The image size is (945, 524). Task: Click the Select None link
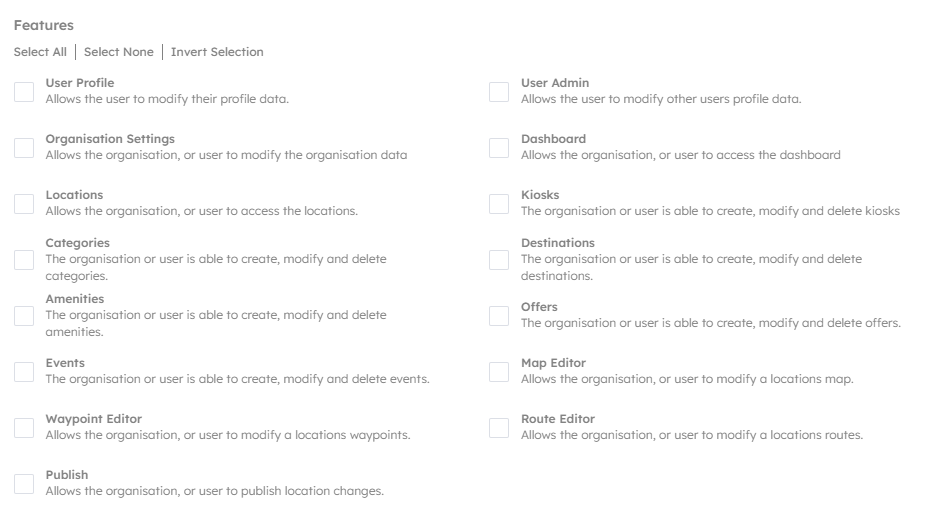[x=119, y=52]
